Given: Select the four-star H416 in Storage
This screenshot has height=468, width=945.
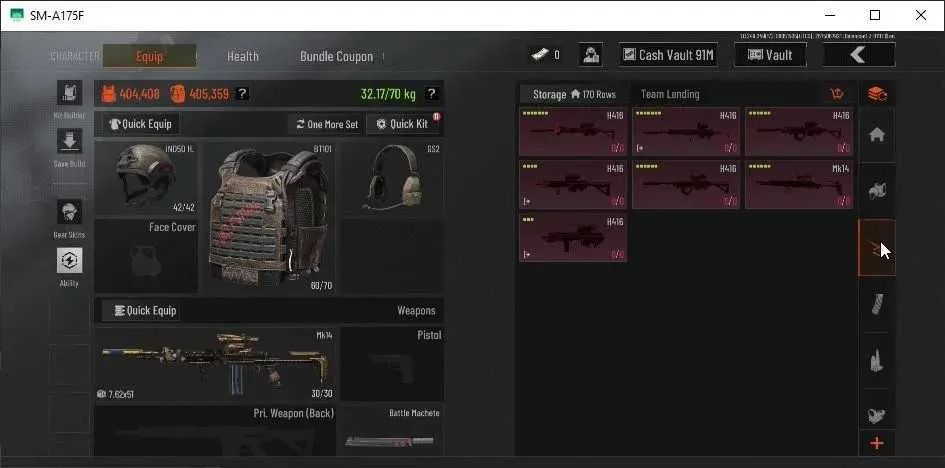Looking at the screenshot, I should pyautogui.click(x=573, y=185).
